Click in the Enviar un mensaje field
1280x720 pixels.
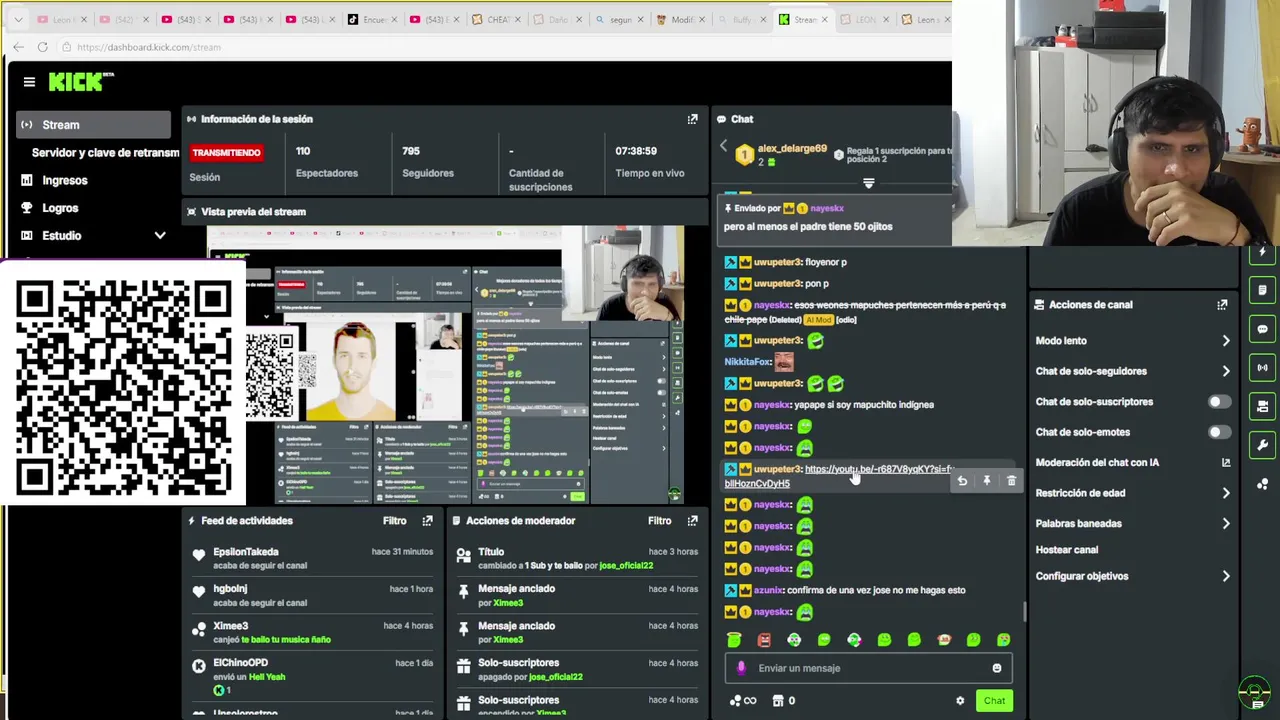[x=868, y=668]
